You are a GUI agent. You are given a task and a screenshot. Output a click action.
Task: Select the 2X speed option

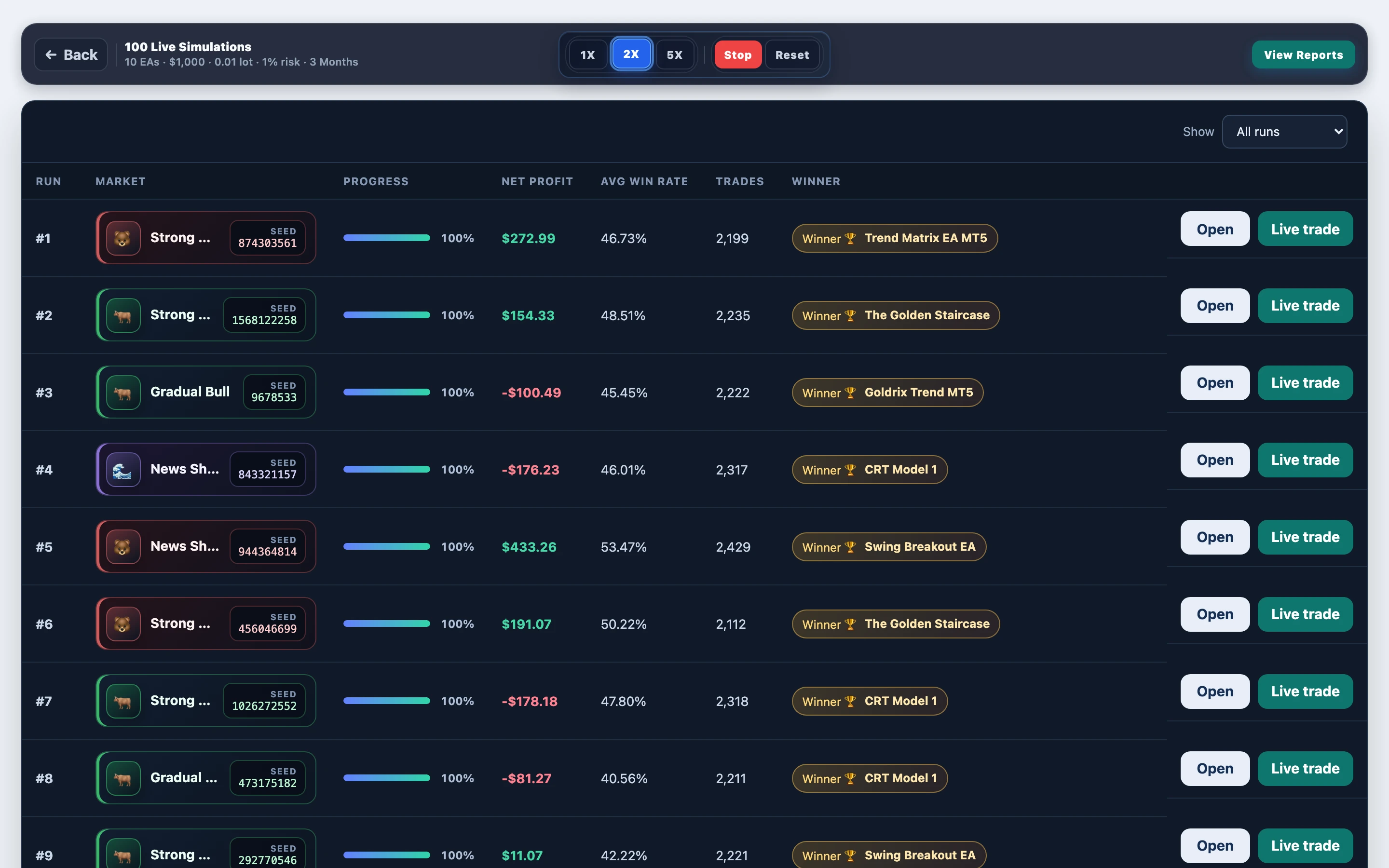[631, 54]
